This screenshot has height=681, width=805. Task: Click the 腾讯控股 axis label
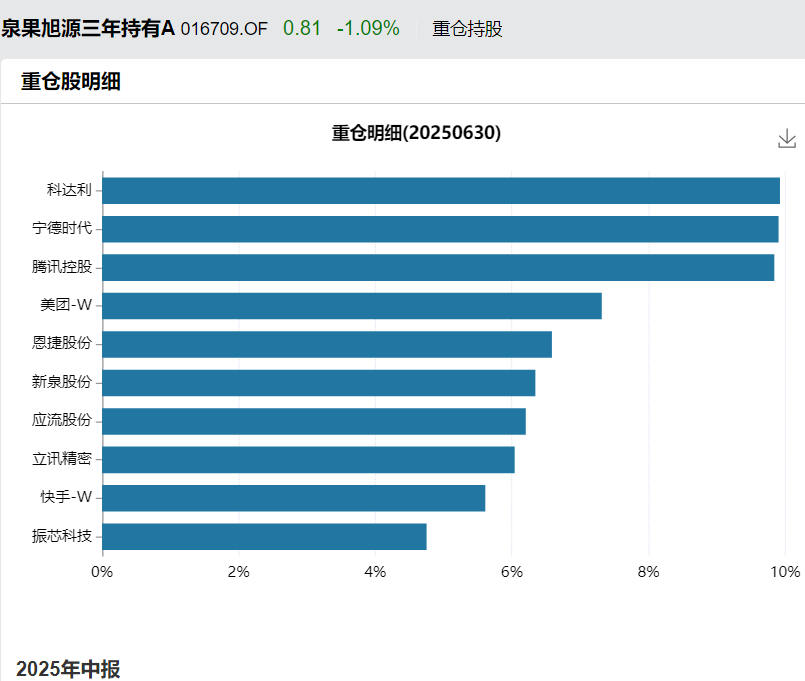[x=62, y=267]
